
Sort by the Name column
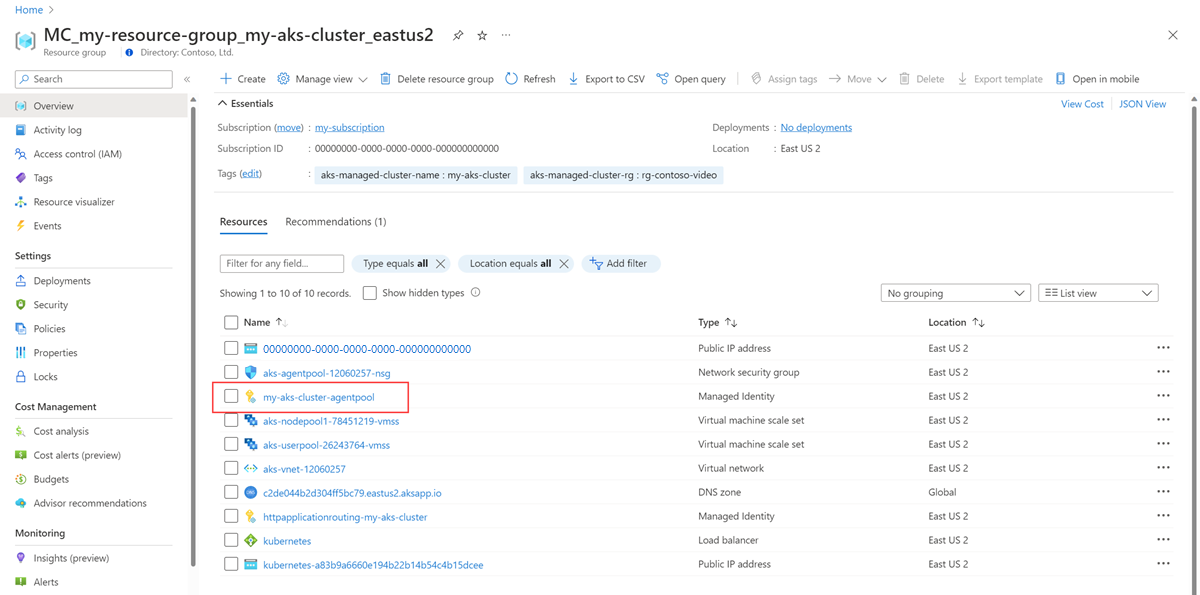[x=266, y=323]
